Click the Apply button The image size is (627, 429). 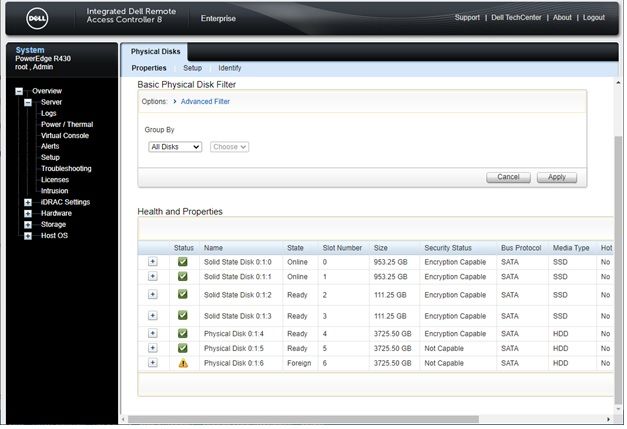pos(557,177)
